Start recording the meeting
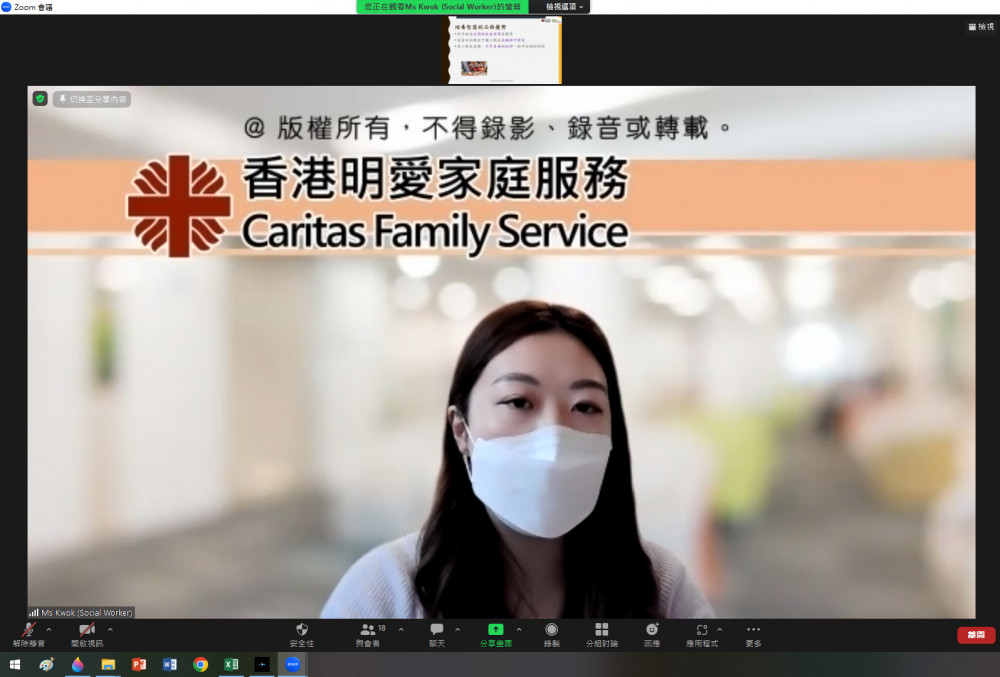Screen dimensions: 1000x677 coord(552,635)
